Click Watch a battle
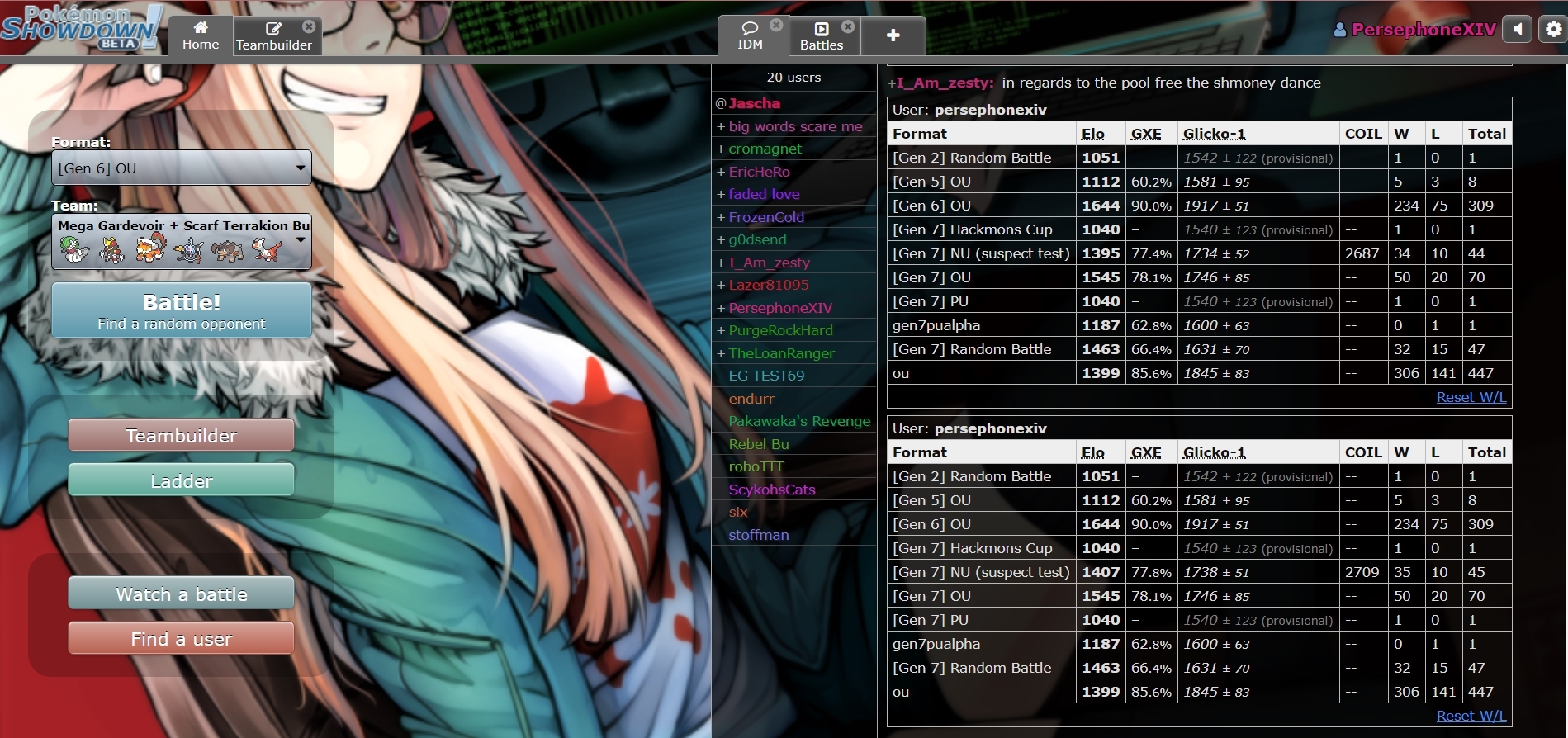 point(182,594)
